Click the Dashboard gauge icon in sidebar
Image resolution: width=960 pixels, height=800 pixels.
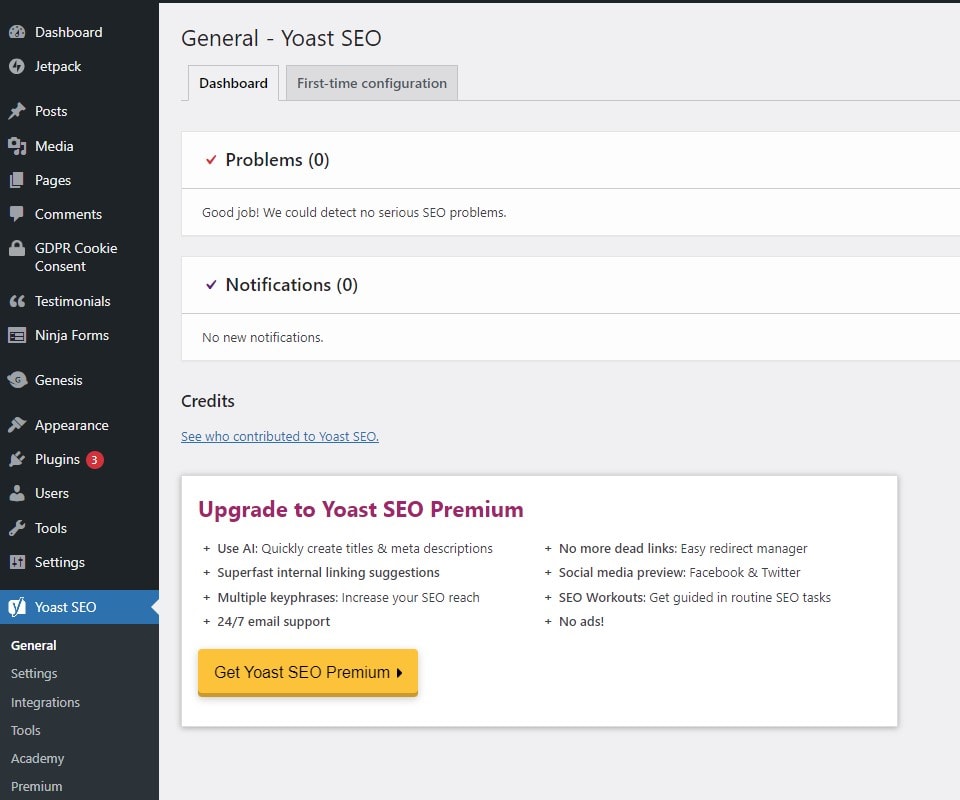coord(17,32)
